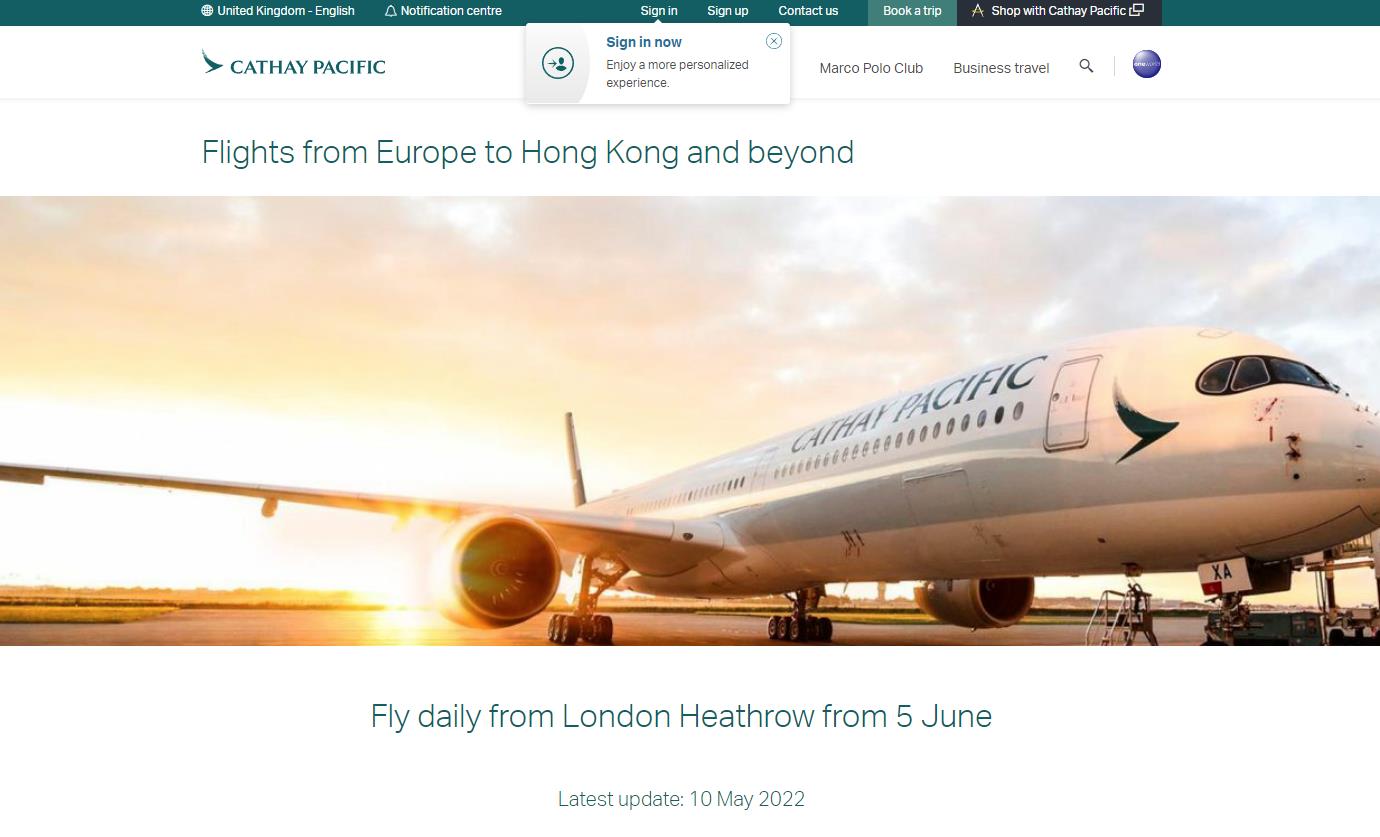Open the Notification centre
The image size is (1380, 837).
coord(443,11)
